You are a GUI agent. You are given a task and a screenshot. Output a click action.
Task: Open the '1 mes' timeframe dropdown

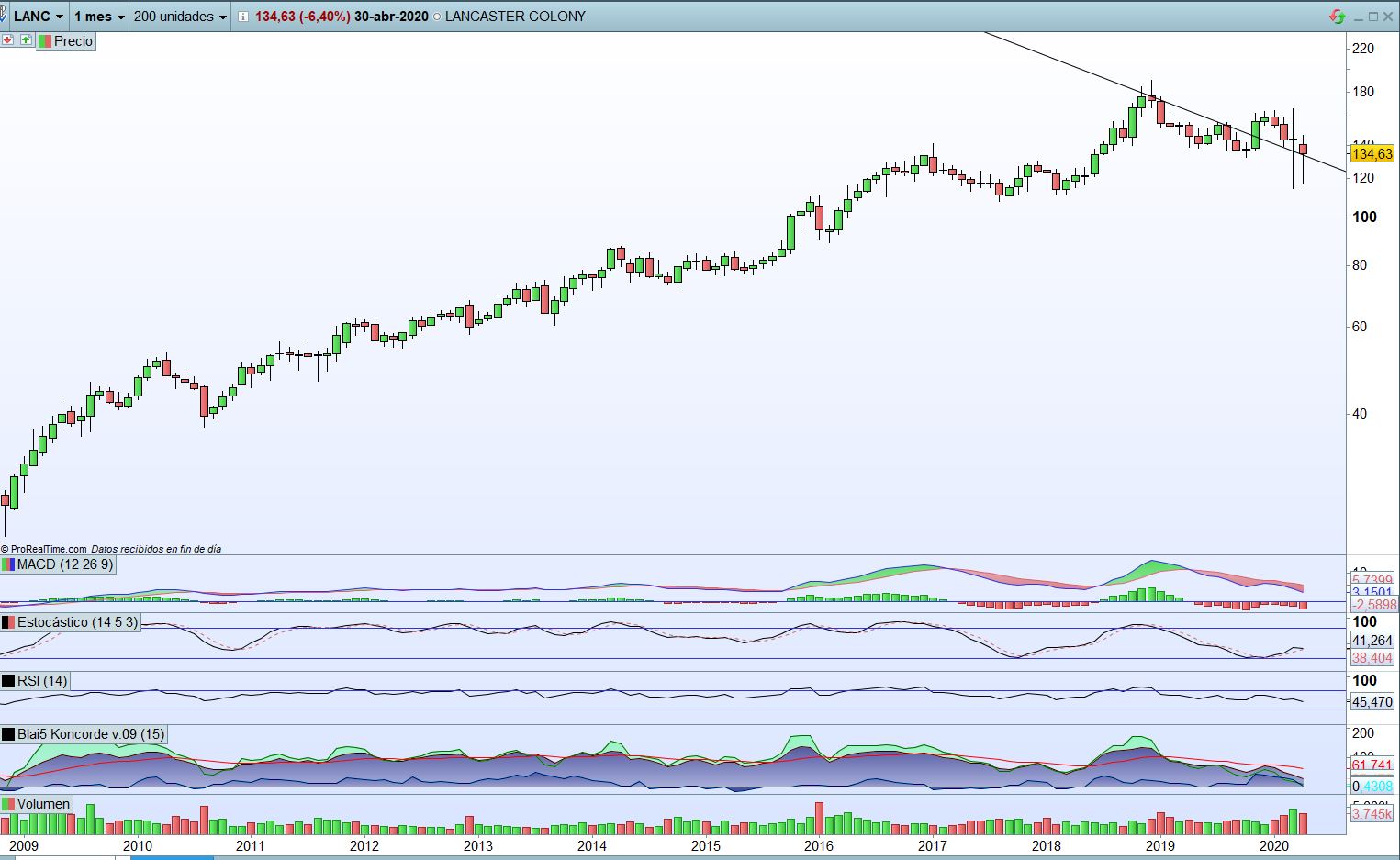pyautogui.click(x=99, y=17)
